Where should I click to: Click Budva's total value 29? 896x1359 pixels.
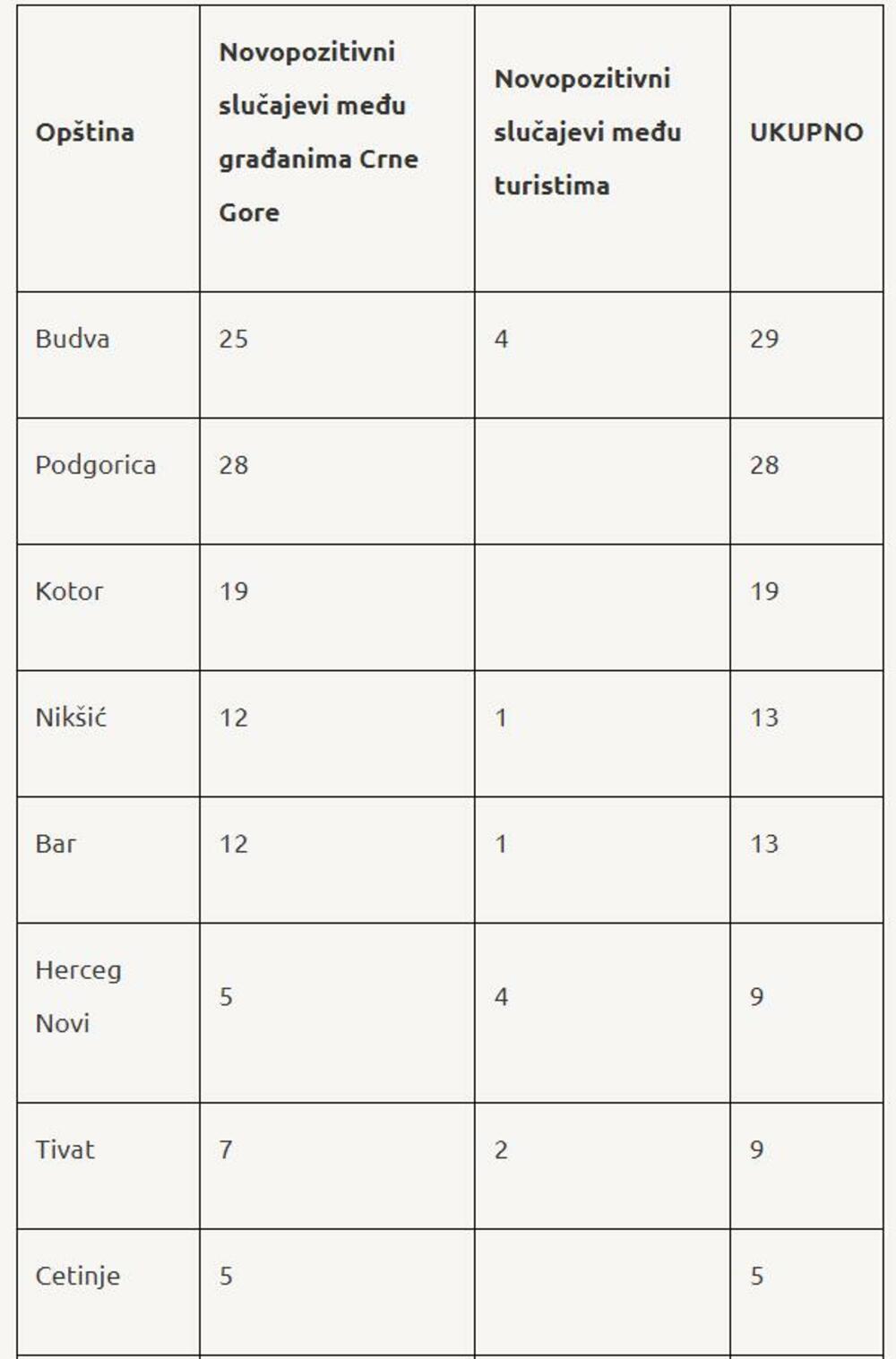coord(764,340)
